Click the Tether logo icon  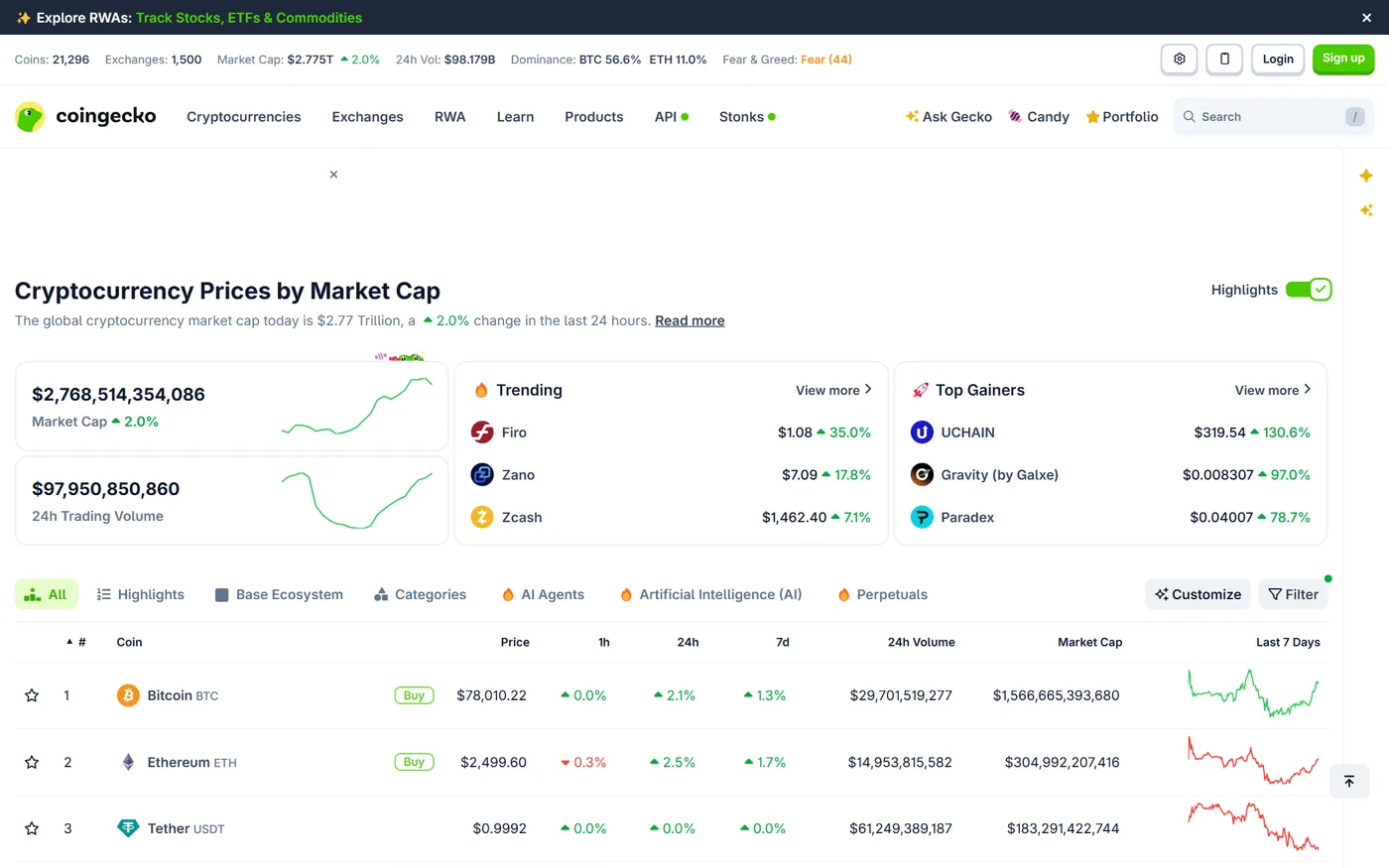128,828
